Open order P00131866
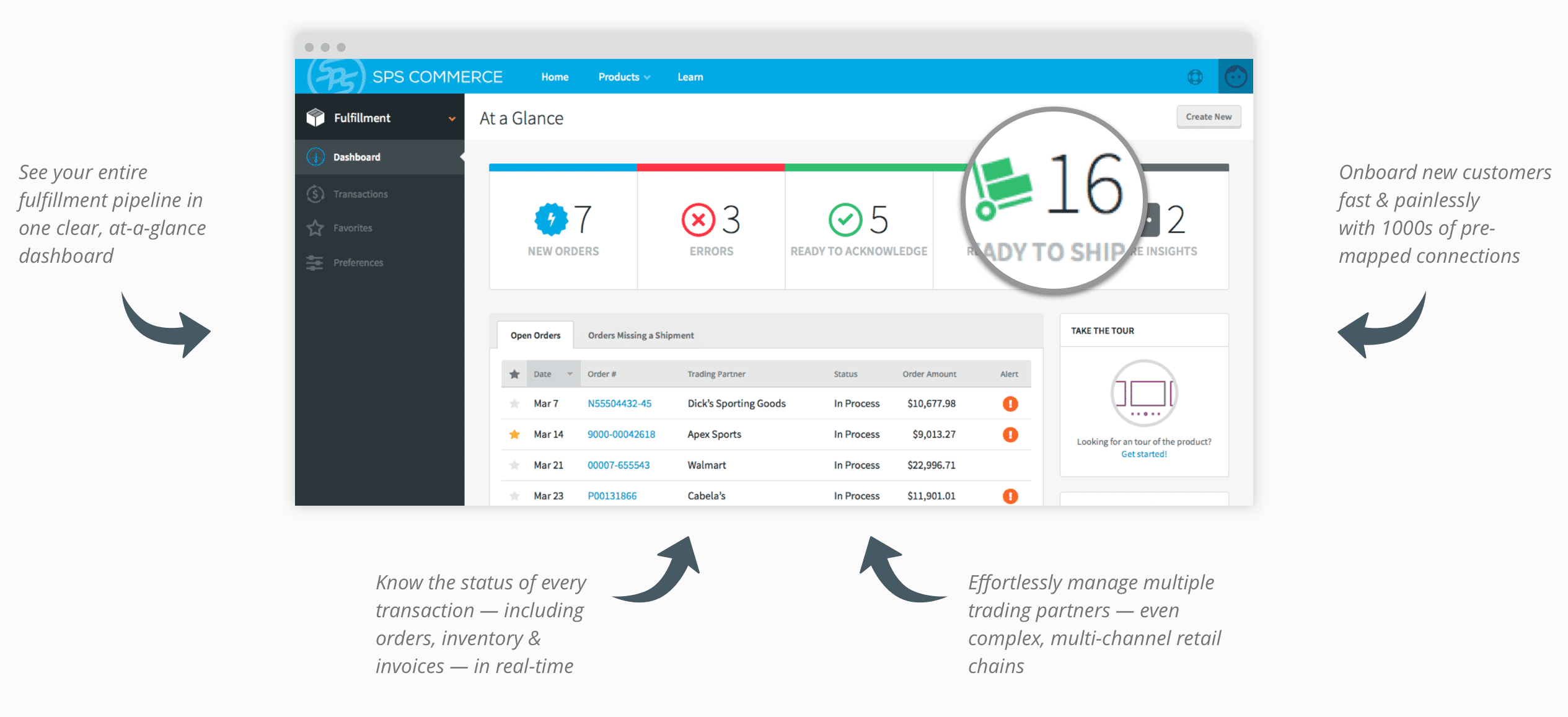 pyautogui.click(x=612, y=496)
